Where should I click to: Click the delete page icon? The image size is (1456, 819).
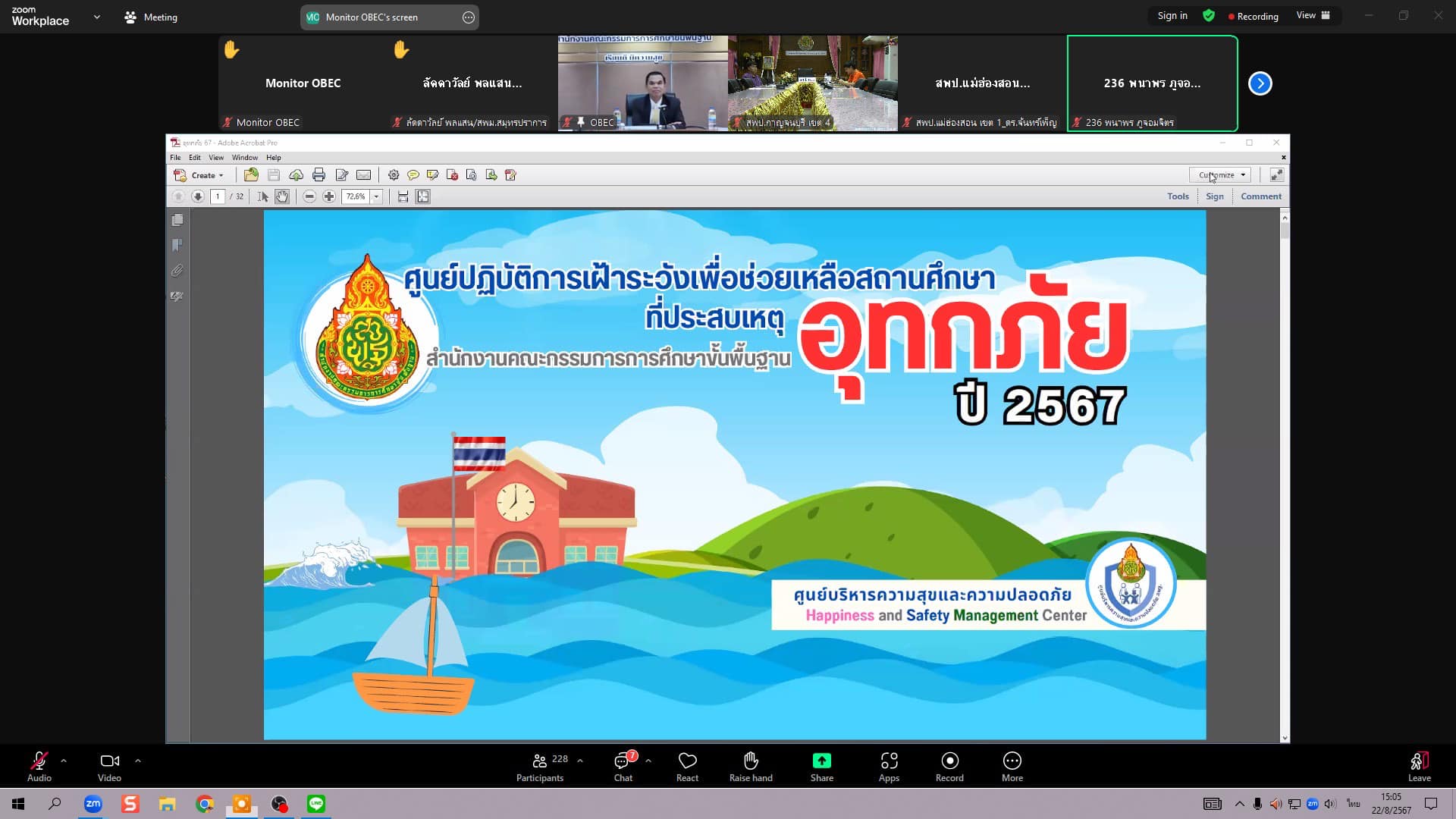453,175
